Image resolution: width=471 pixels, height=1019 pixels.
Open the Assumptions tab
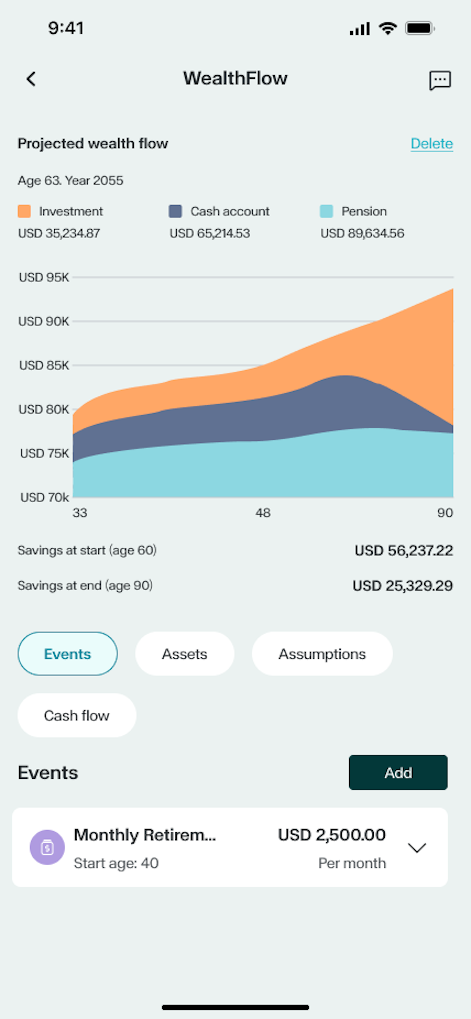pos(322,654)
